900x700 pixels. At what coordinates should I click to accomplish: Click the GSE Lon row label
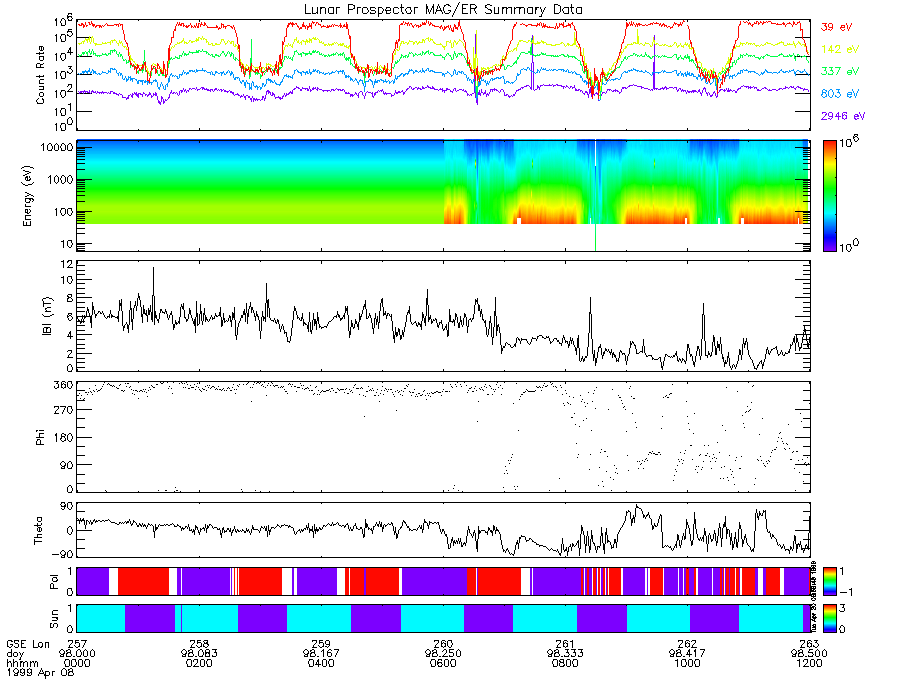[28, 644]
